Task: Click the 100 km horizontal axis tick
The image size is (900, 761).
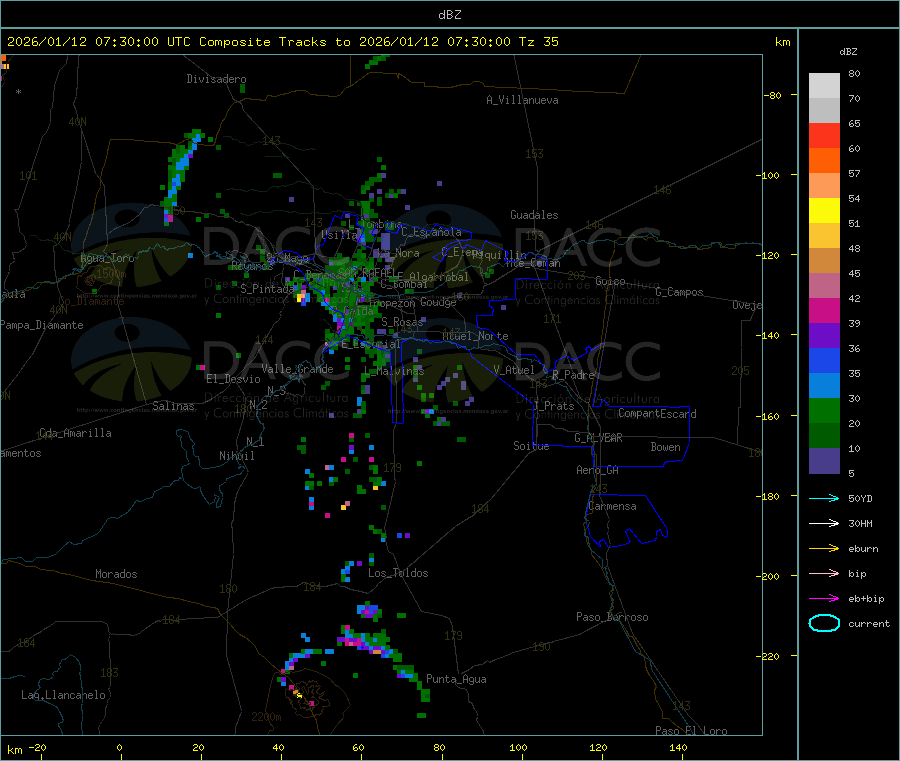Action: [518, 747]
